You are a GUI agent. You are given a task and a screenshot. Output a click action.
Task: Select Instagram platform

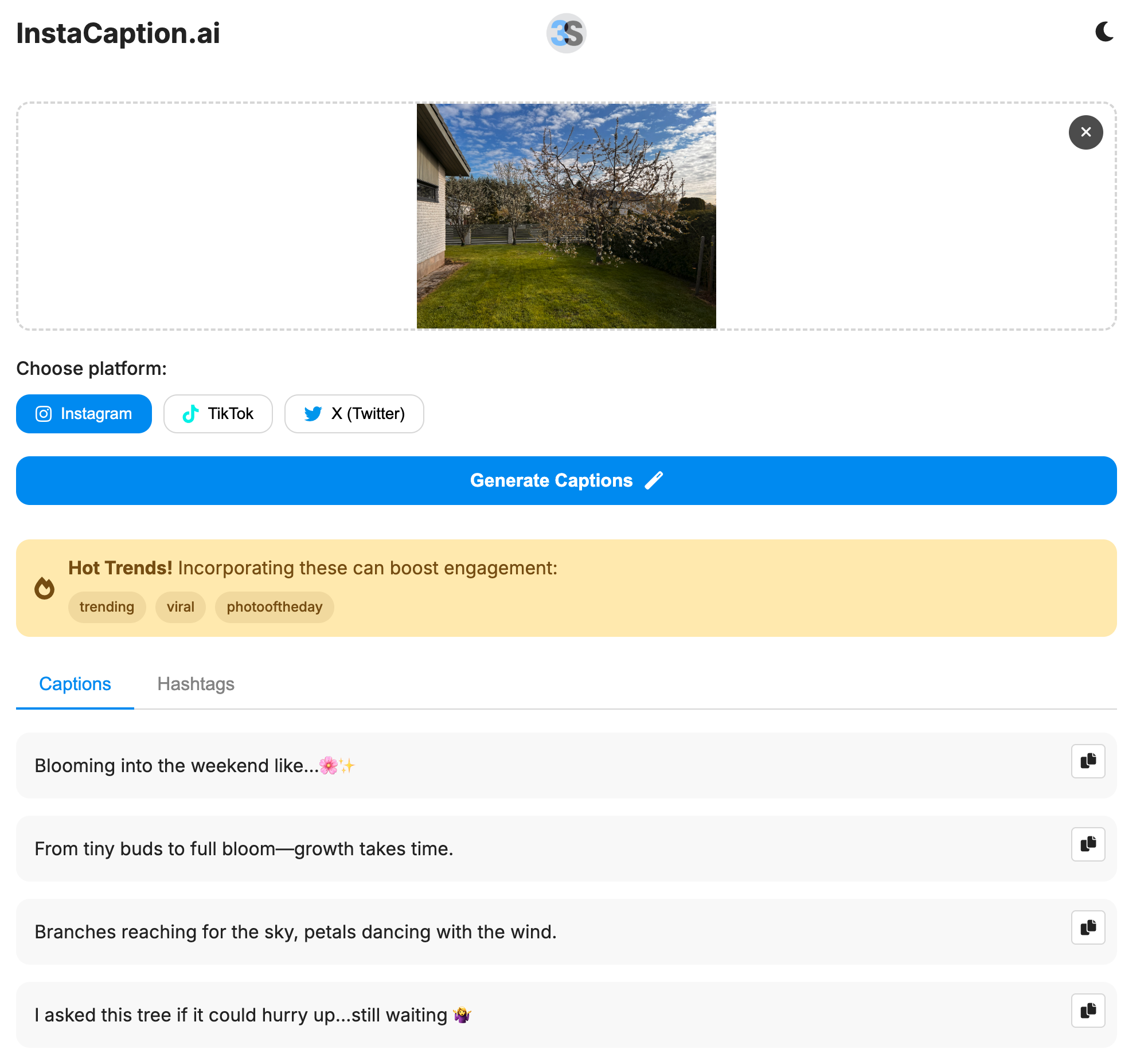84,414
